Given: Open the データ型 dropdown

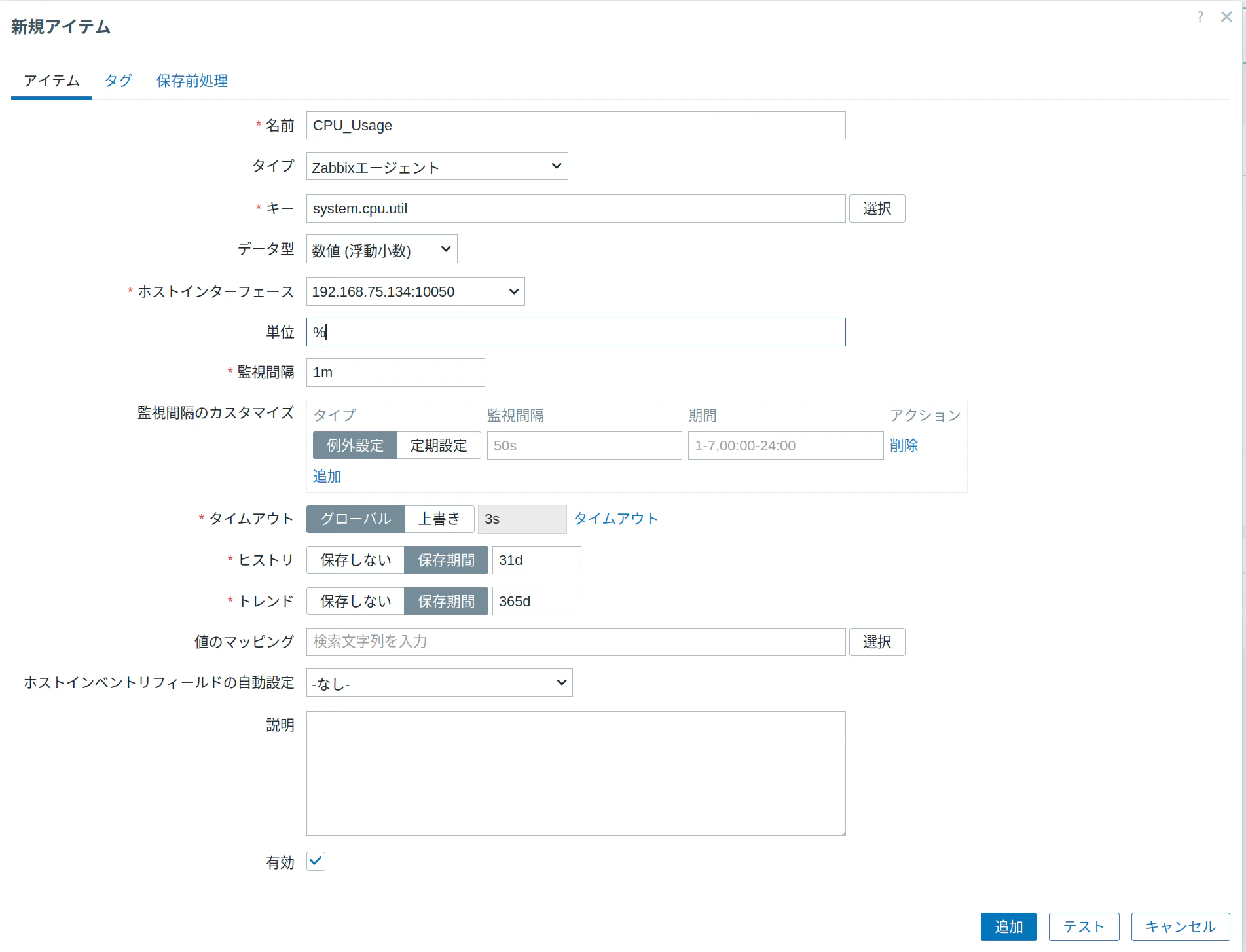Looking at the screenshot, I should click(x=382, y=249).
